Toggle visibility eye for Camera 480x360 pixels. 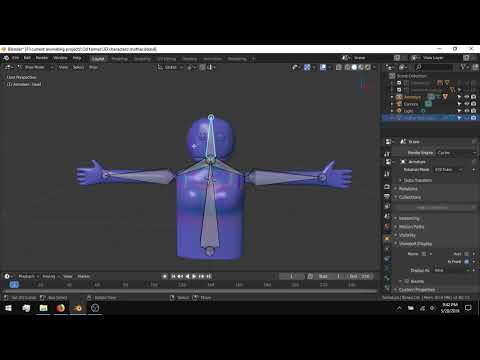click(466, 104)
